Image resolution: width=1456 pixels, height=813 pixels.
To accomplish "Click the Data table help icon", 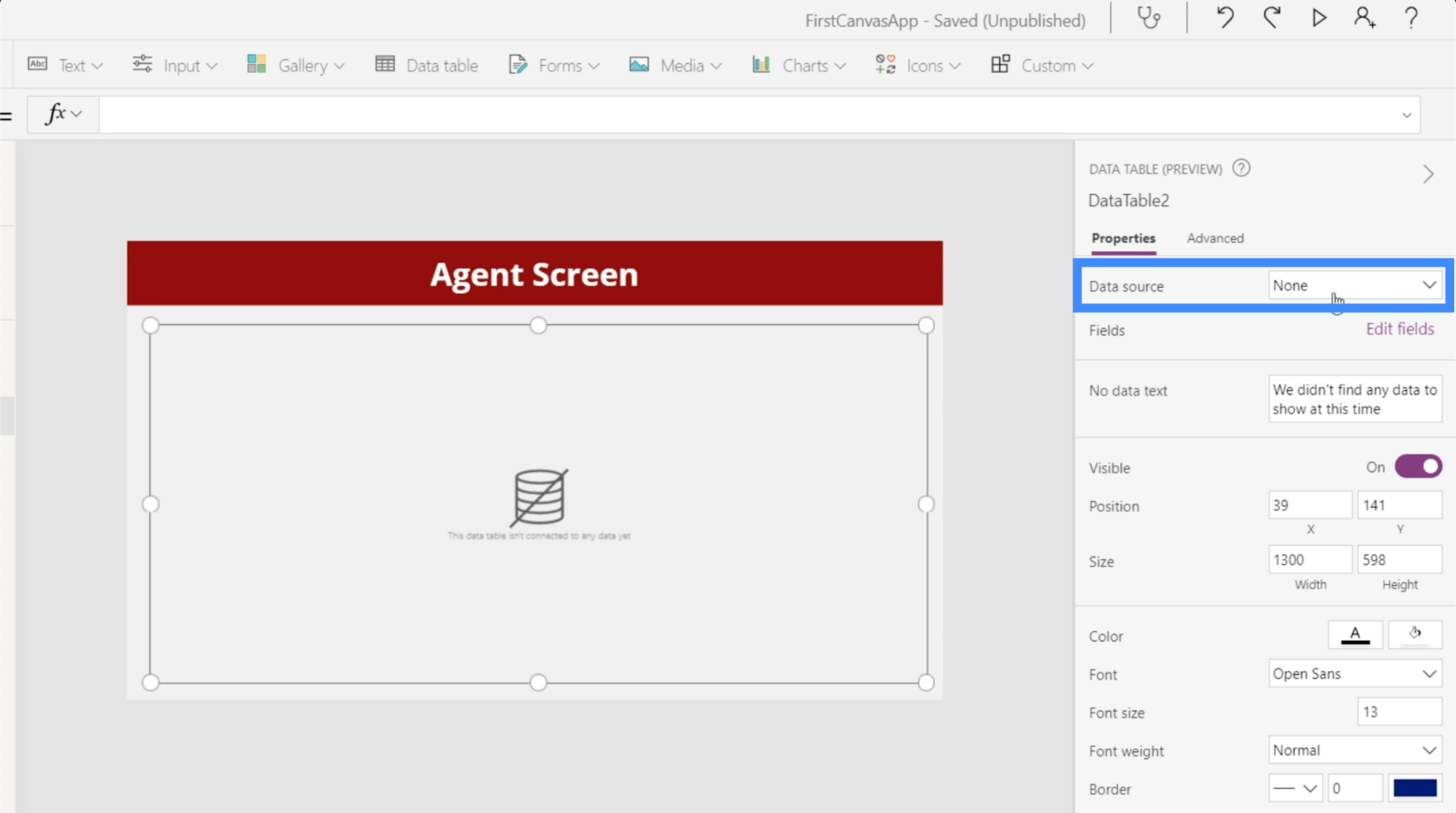I will coord(1241,168).
